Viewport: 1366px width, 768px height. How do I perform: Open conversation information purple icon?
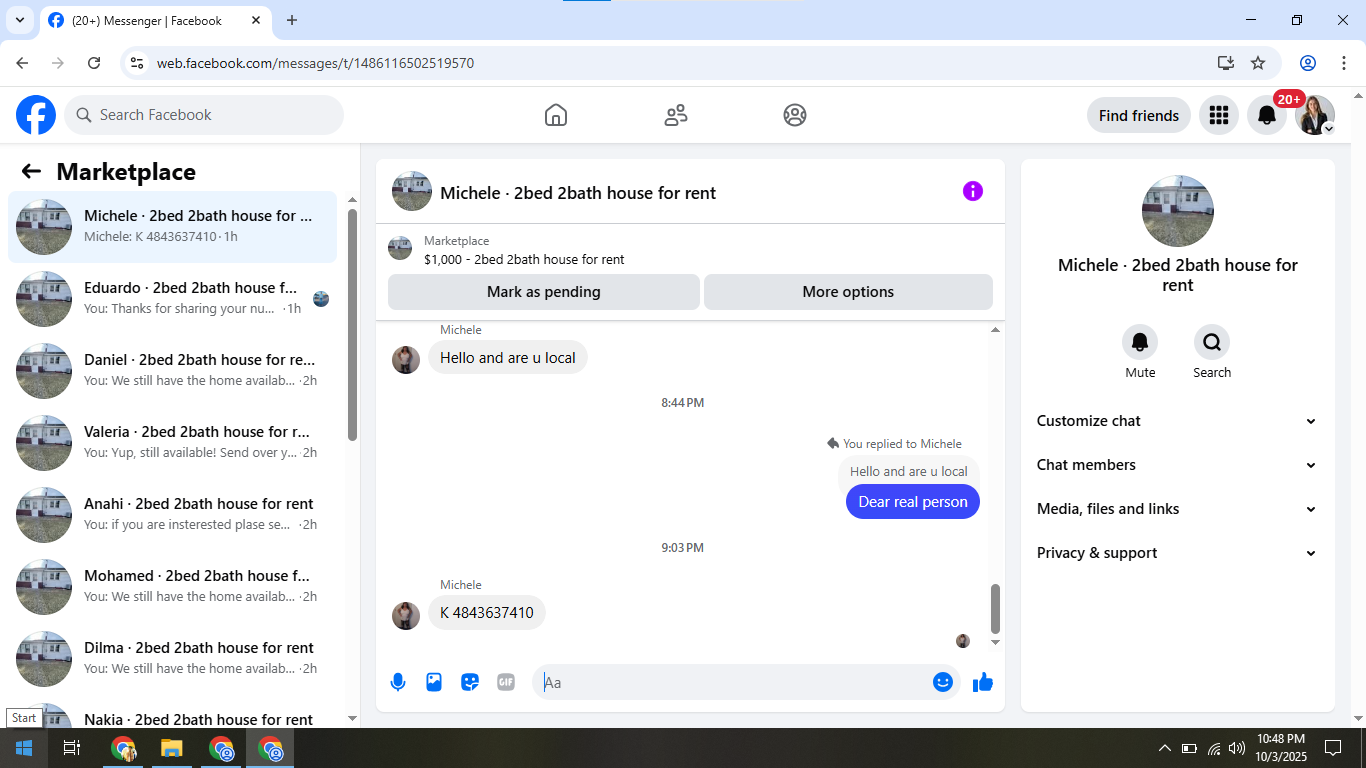coord(973,191)
